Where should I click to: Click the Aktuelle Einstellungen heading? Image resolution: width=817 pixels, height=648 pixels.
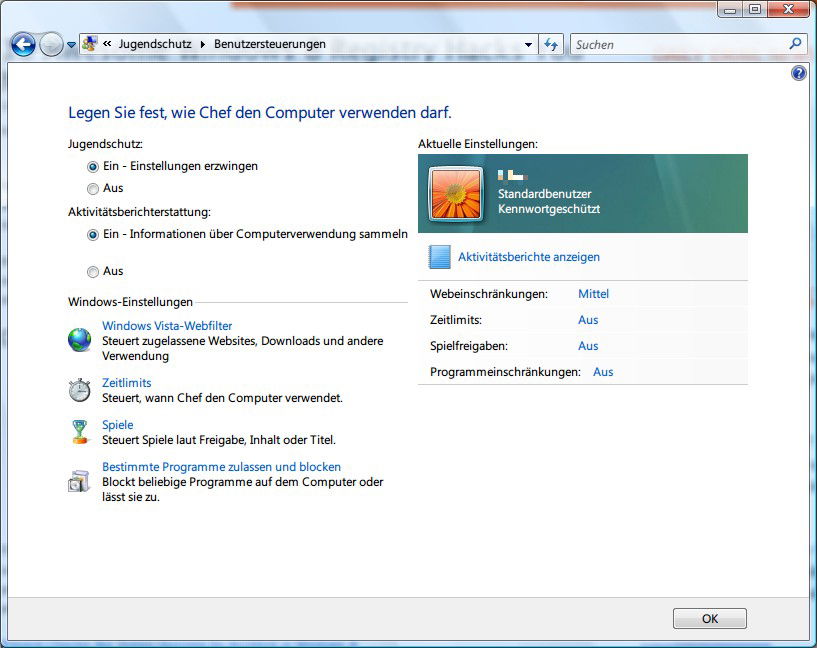(x=478, y=144)
